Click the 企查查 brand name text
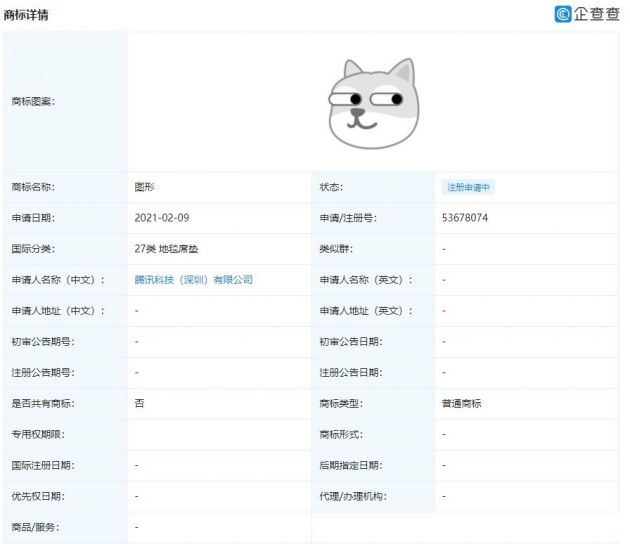630x544 pixels. 597,14
